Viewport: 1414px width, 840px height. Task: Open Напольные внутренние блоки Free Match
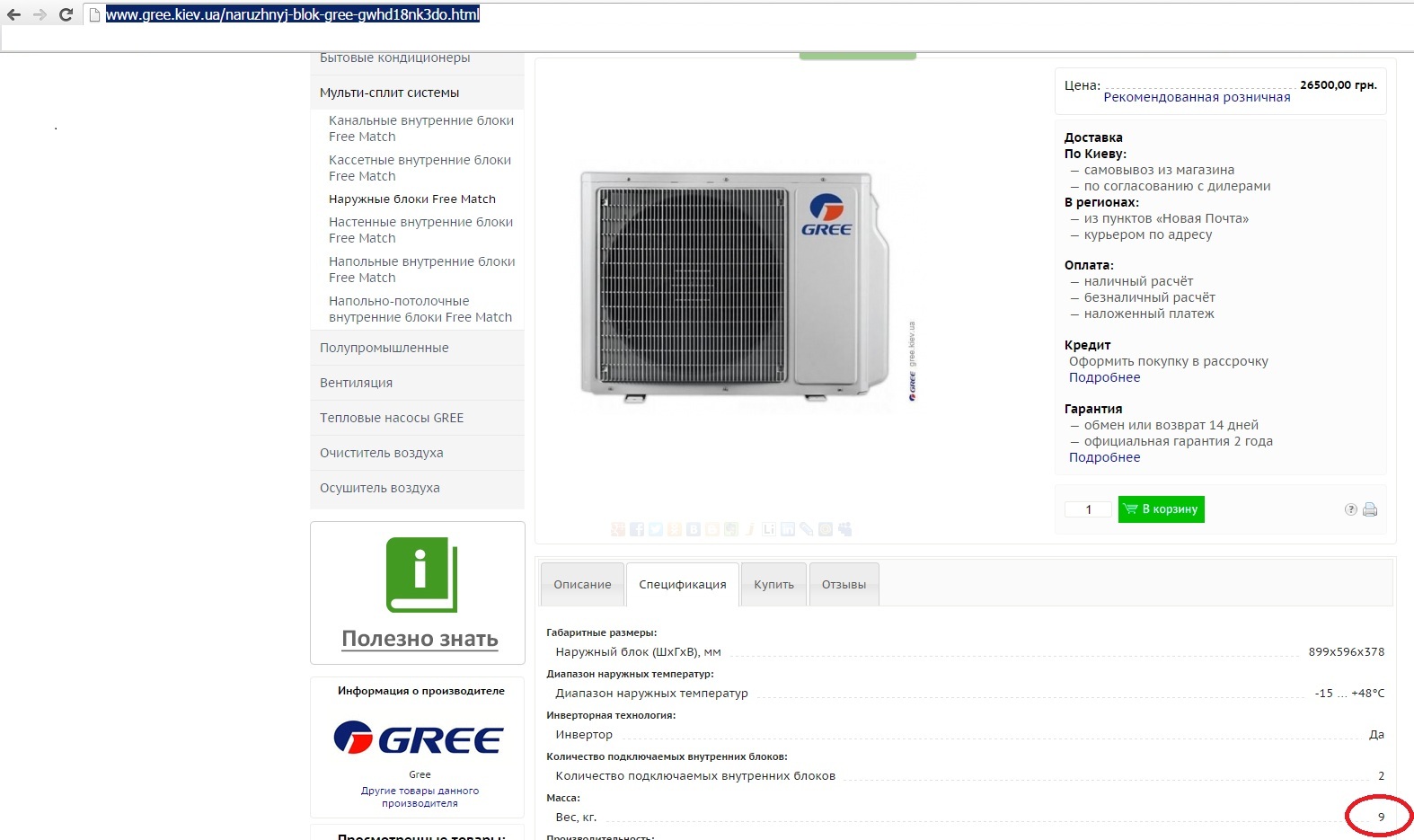coord(422,270)
